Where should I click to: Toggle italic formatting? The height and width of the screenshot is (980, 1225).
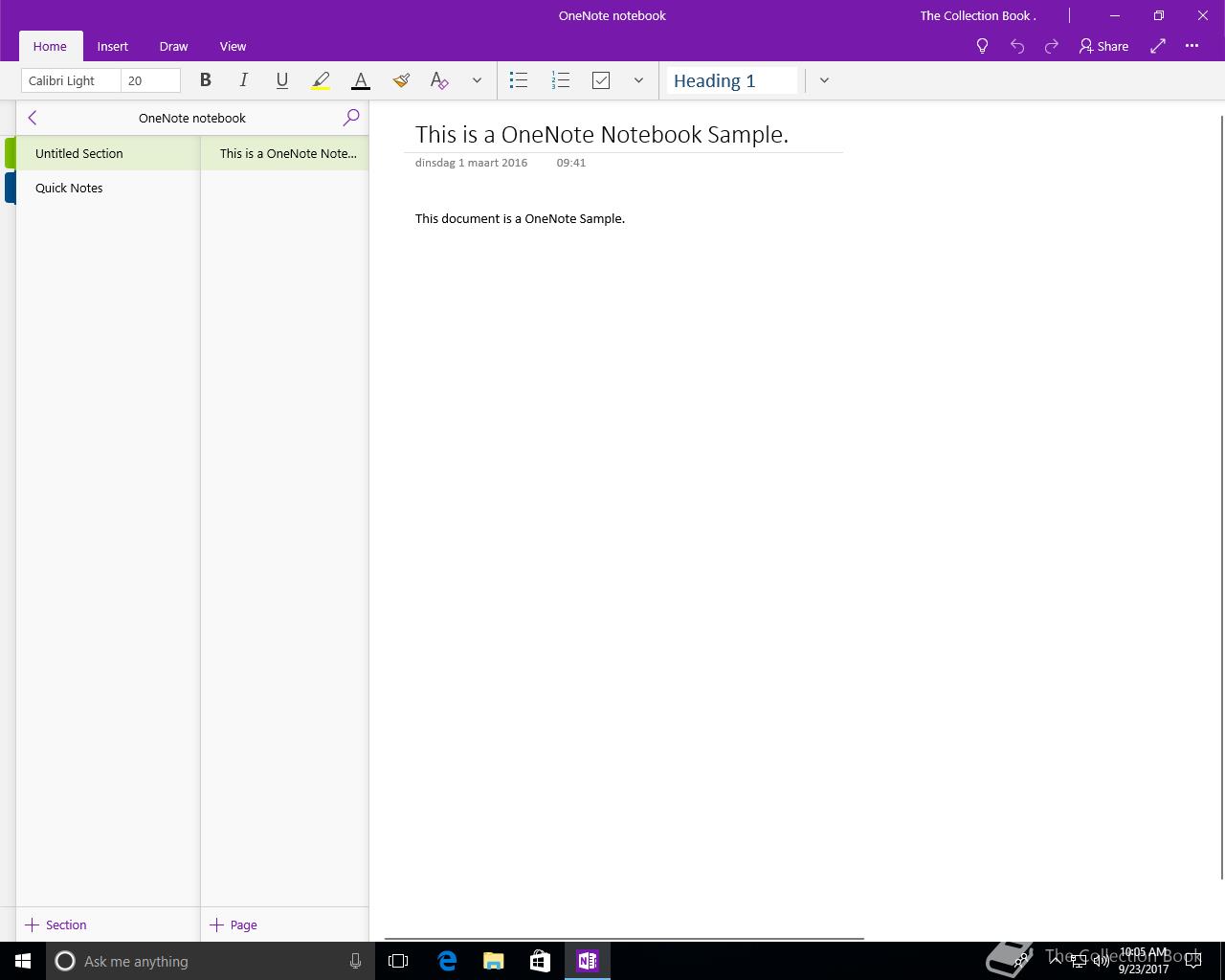(x=243, y=80)
